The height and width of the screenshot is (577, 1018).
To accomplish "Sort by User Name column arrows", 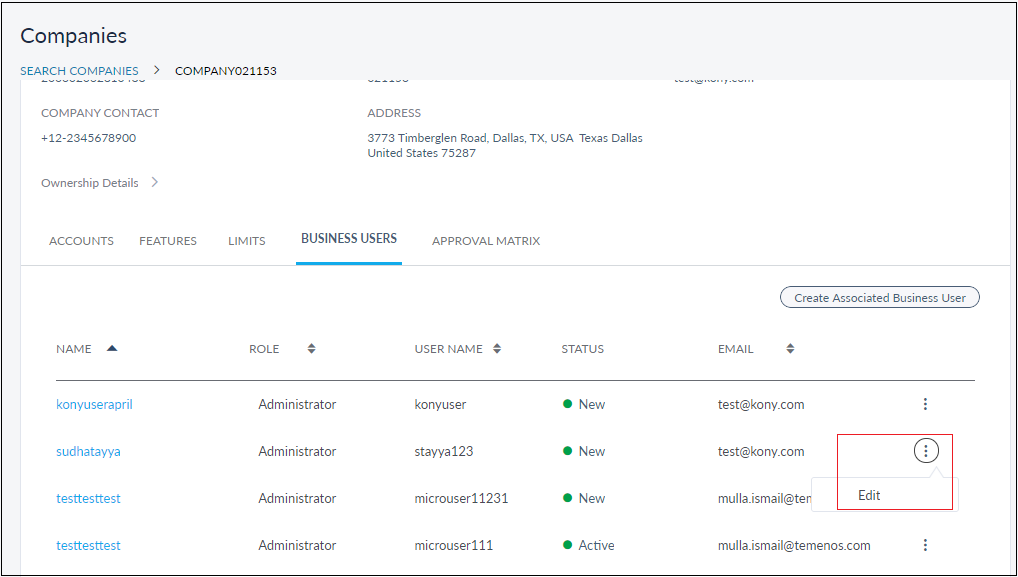I will pos(497,349).
